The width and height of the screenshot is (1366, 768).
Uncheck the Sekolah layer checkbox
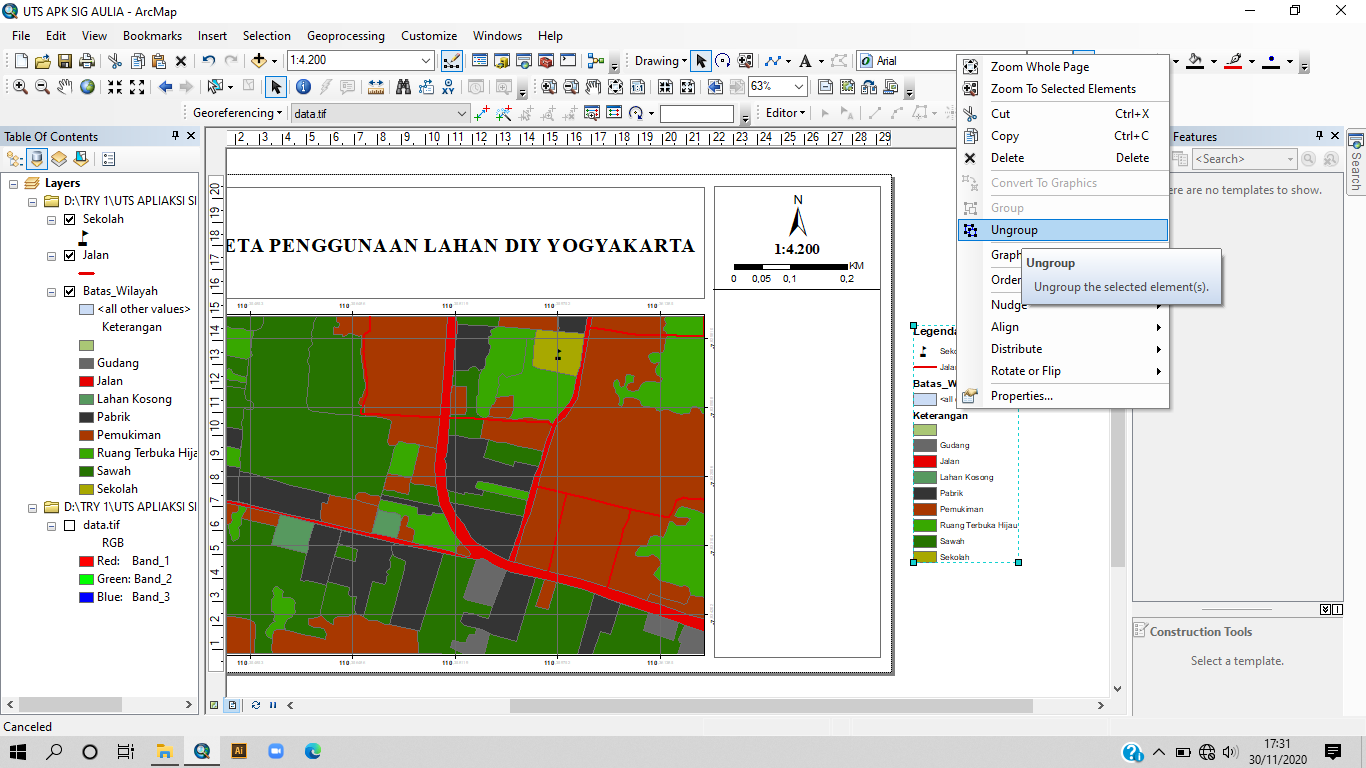(x=69, y=219)
